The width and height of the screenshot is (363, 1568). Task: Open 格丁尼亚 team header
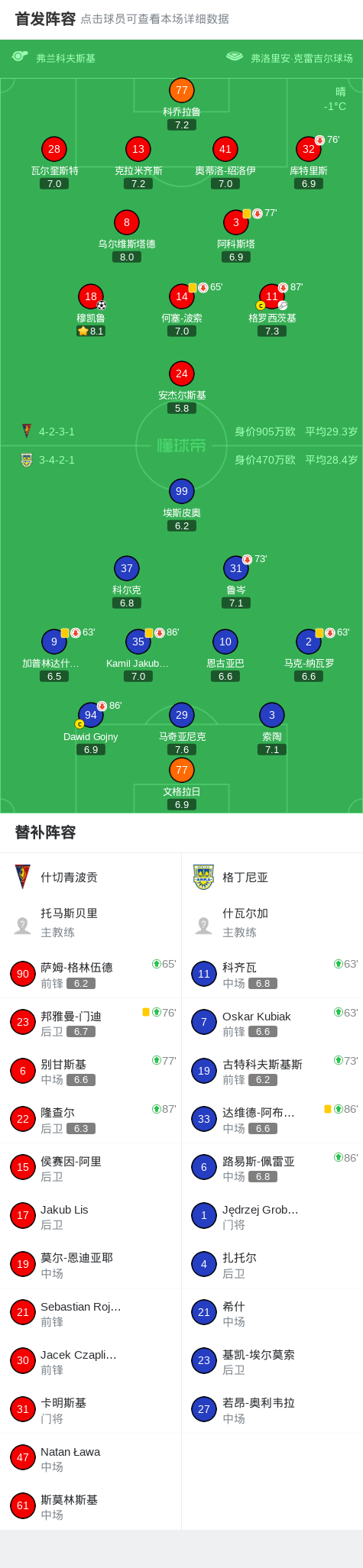coord(272,877)
